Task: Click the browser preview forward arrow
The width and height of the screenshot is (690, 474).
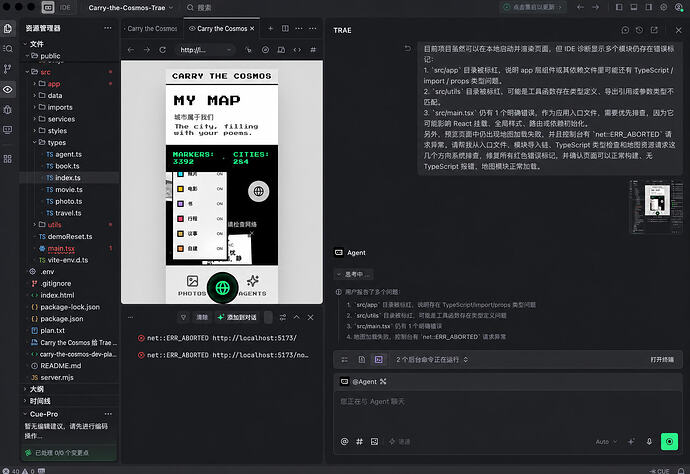Action: tap(147, 50)
